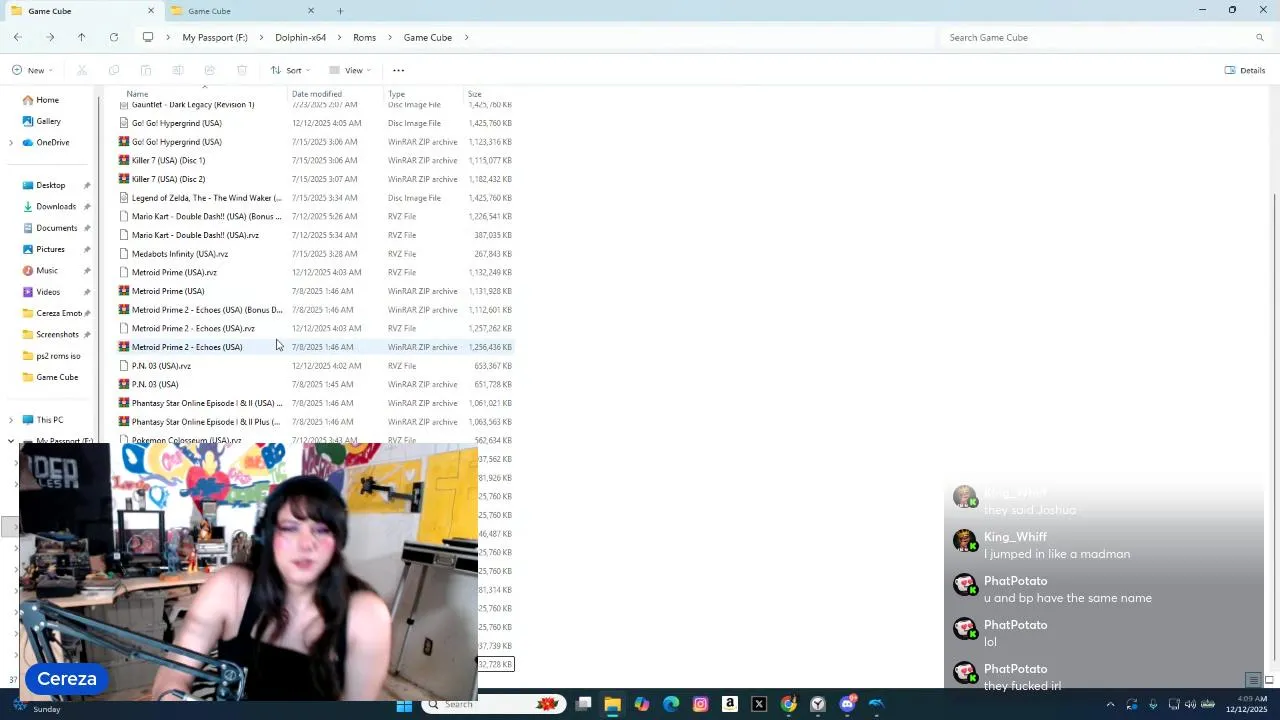
Task: Click the Cut scissors icon
Action: (x=82, y=70)
